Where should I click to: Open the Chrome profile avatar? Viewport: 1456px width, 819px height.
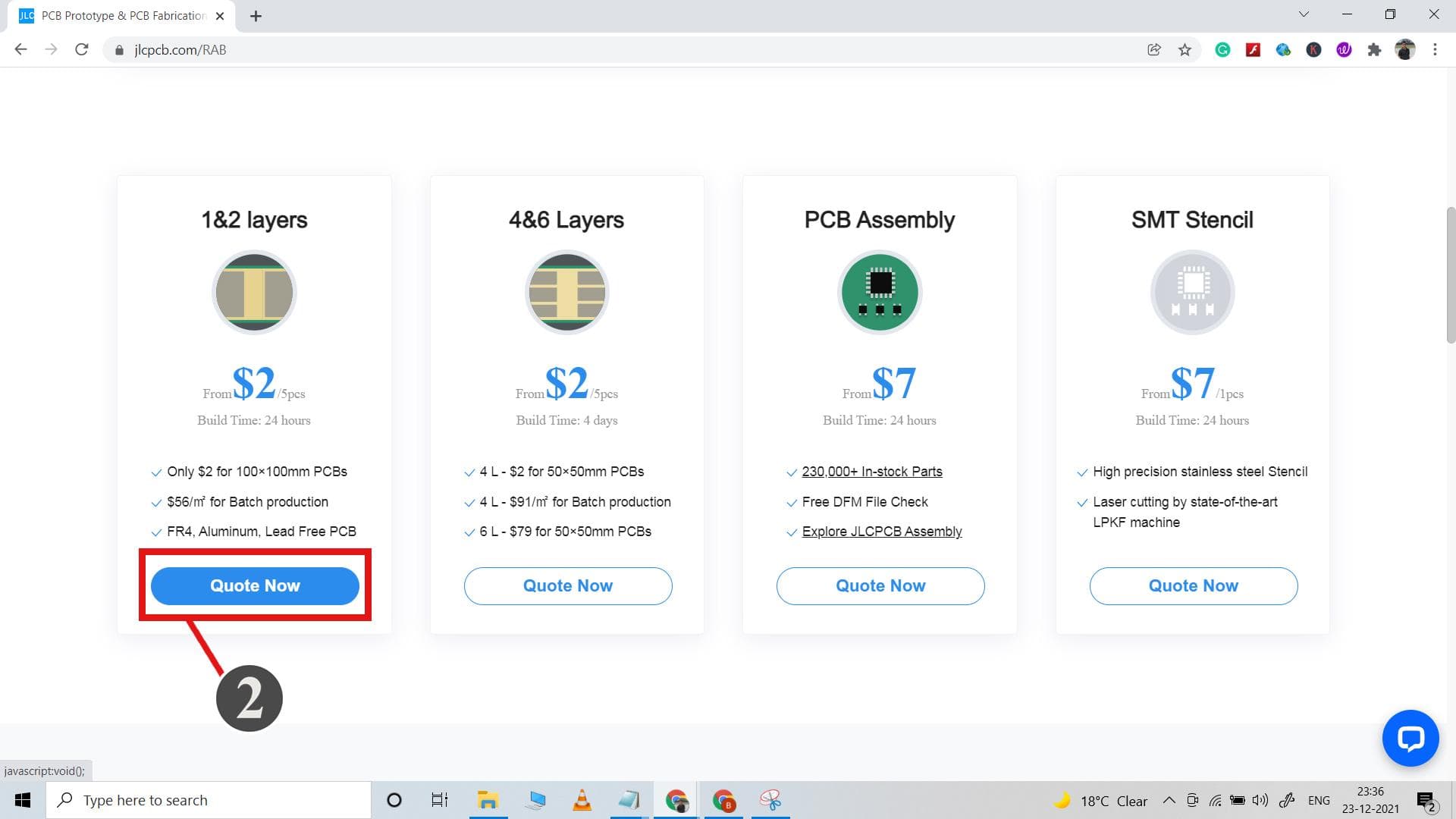click(x=1405, y=49)
